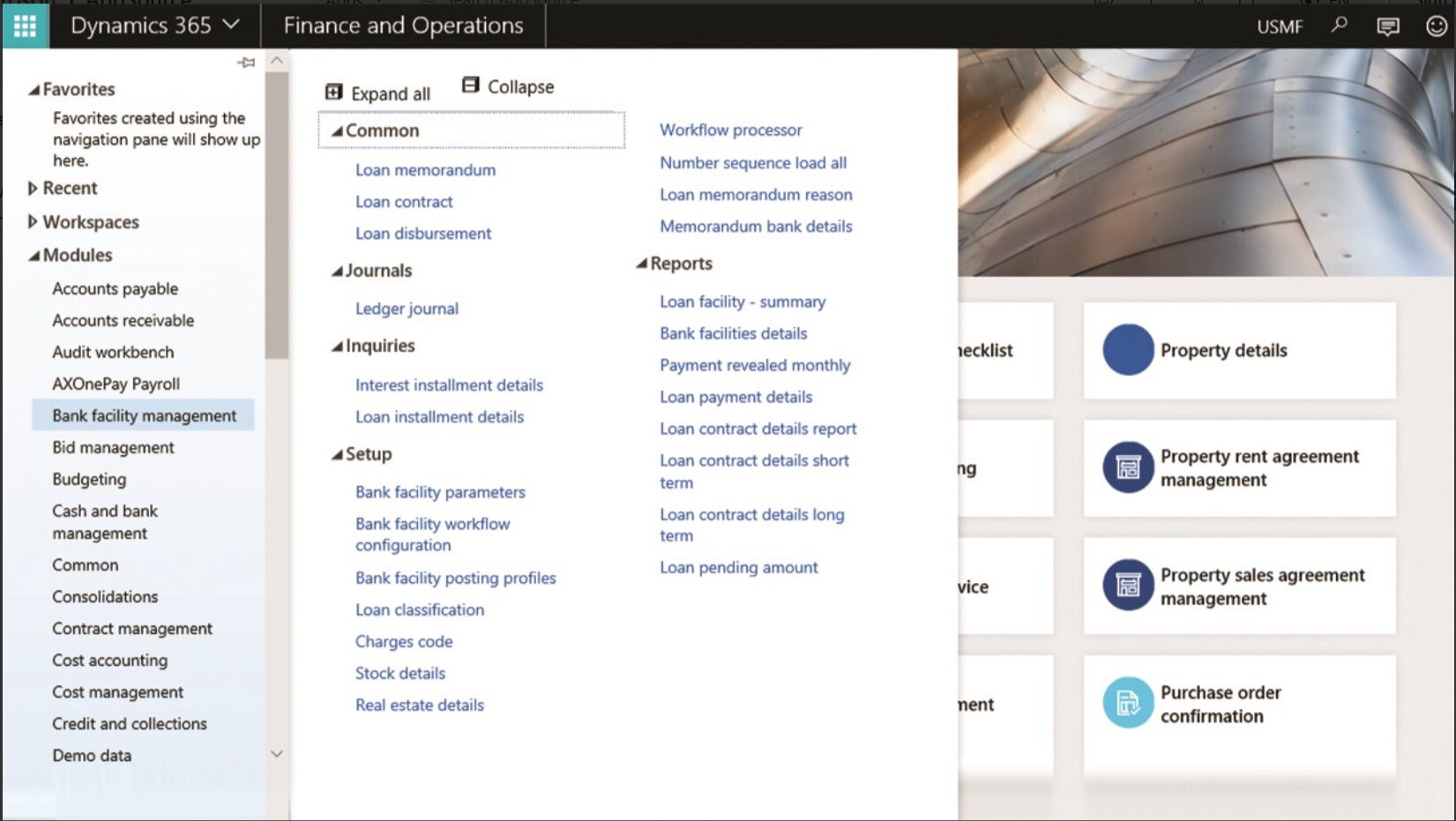Select Cash and bank management module

104,522
